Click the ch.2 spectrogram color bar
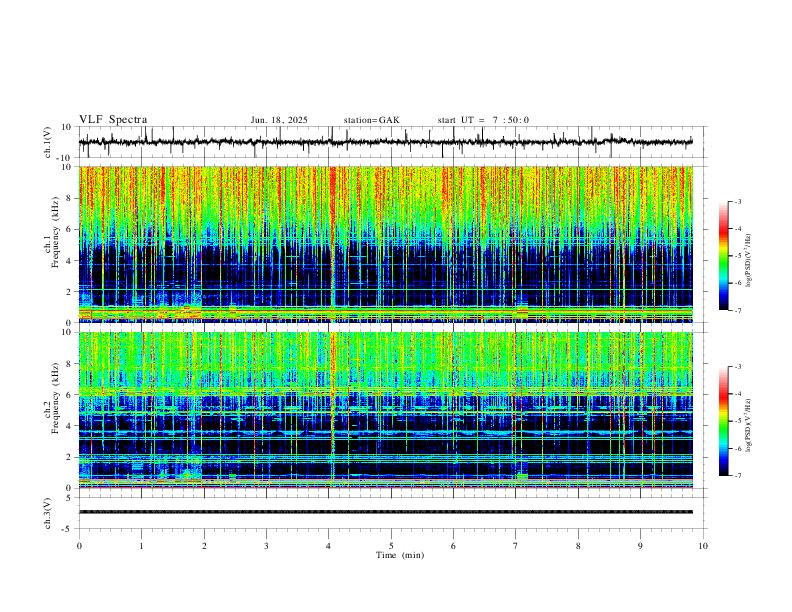The height and width of the screenshot is (612, 792). click(724, 421)
